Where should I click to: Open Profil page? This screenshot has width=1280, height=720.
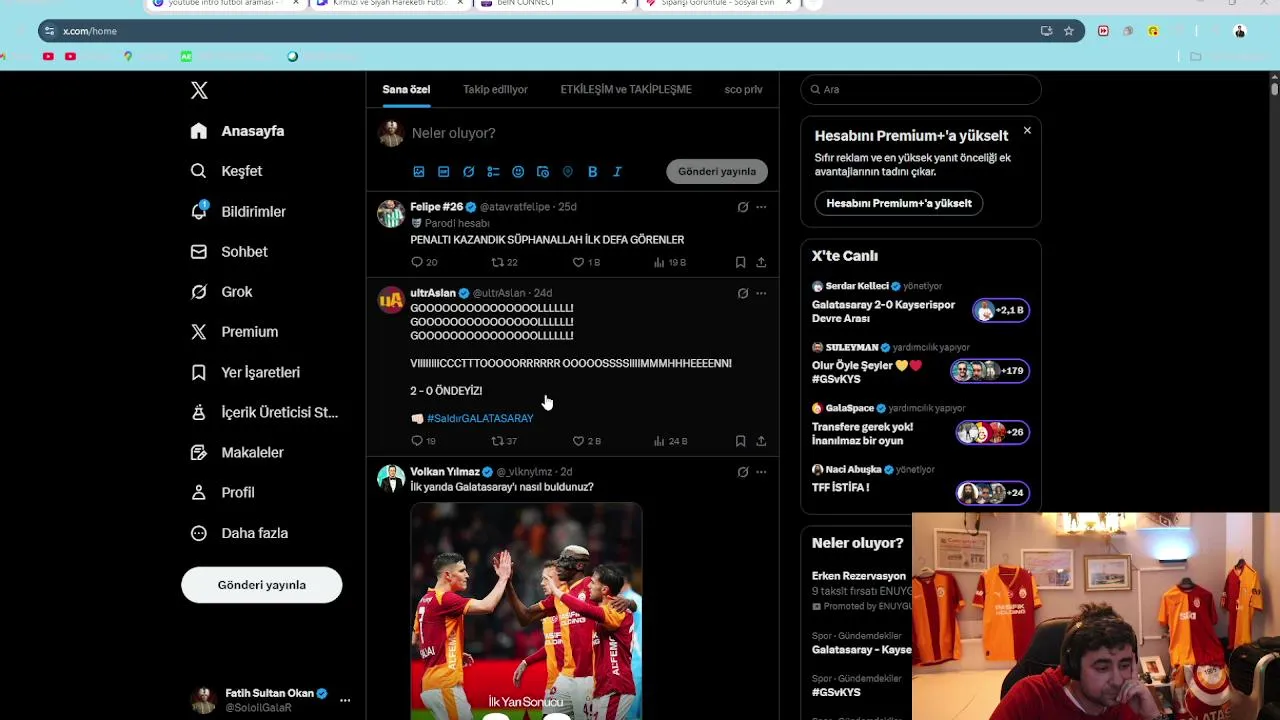pyautogui.click(x=223, y=492)
